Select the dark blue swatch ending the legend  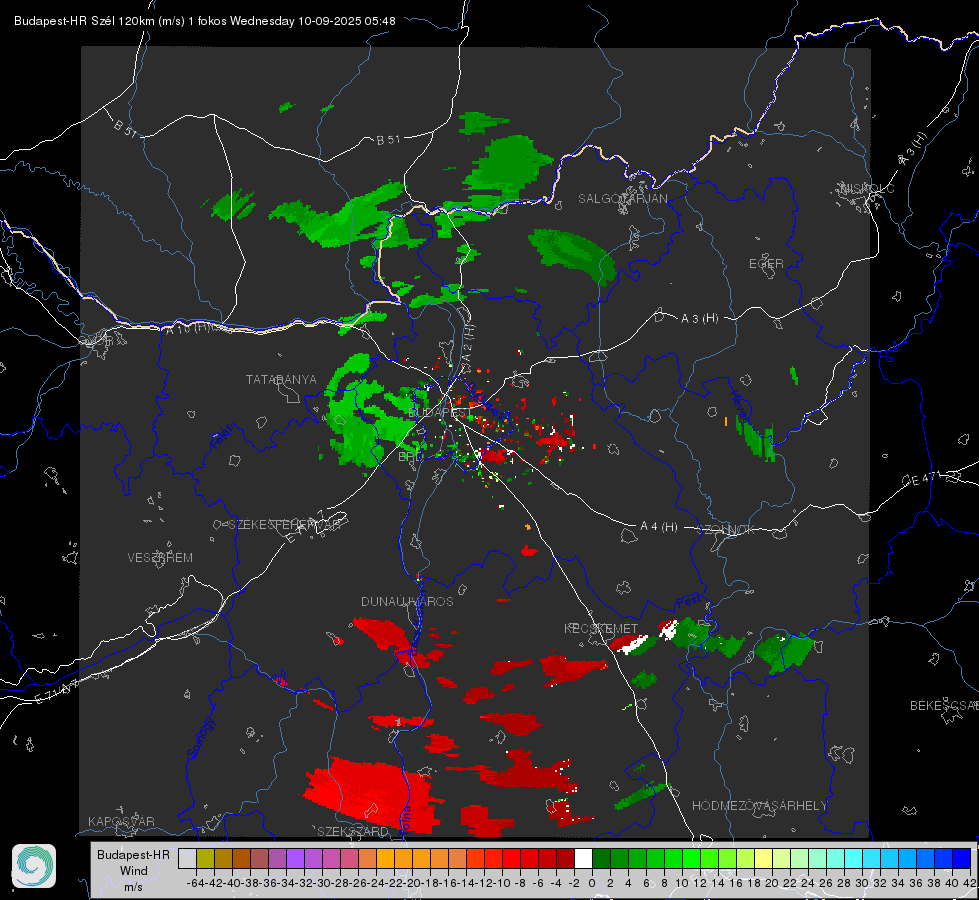961,858
